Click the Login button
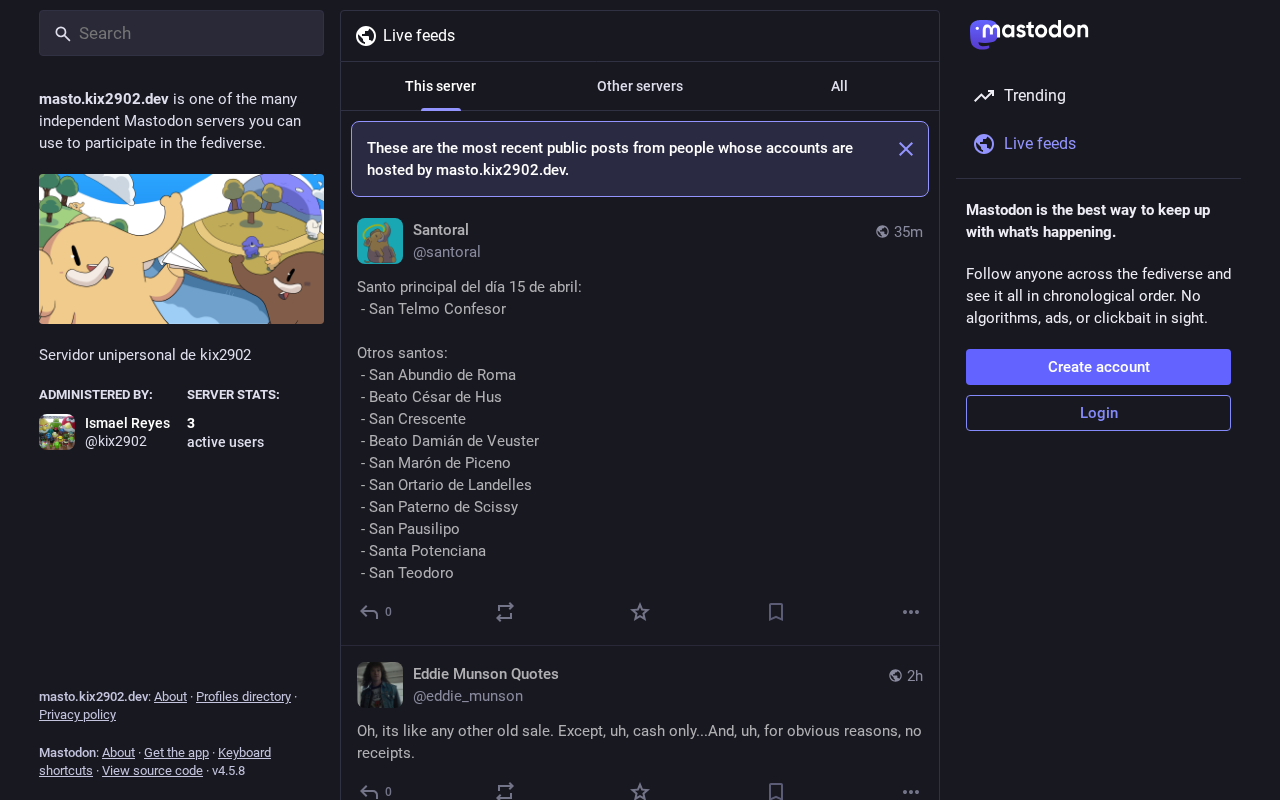The height and width of the screenshot is (800, 1280). click(1098, 413)
